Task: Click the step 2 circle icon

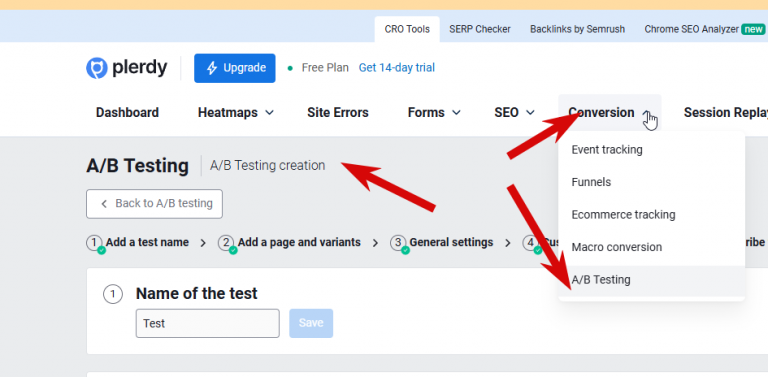Action: click(226, 243)
